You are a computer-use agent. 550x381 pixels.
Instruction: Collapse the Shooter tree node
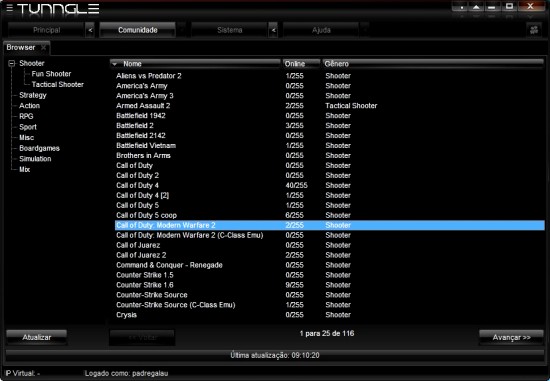click(12, 64)
